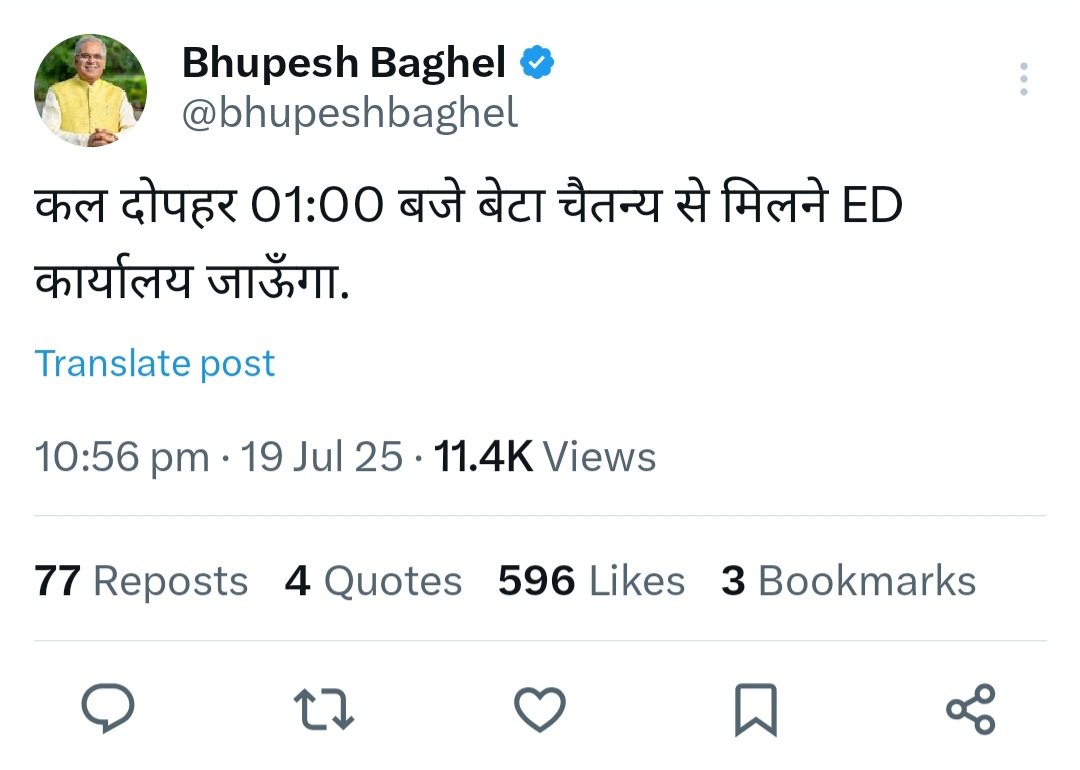
Task: Bookmark this post with the bookmark icon
Action: coord(756,710)
